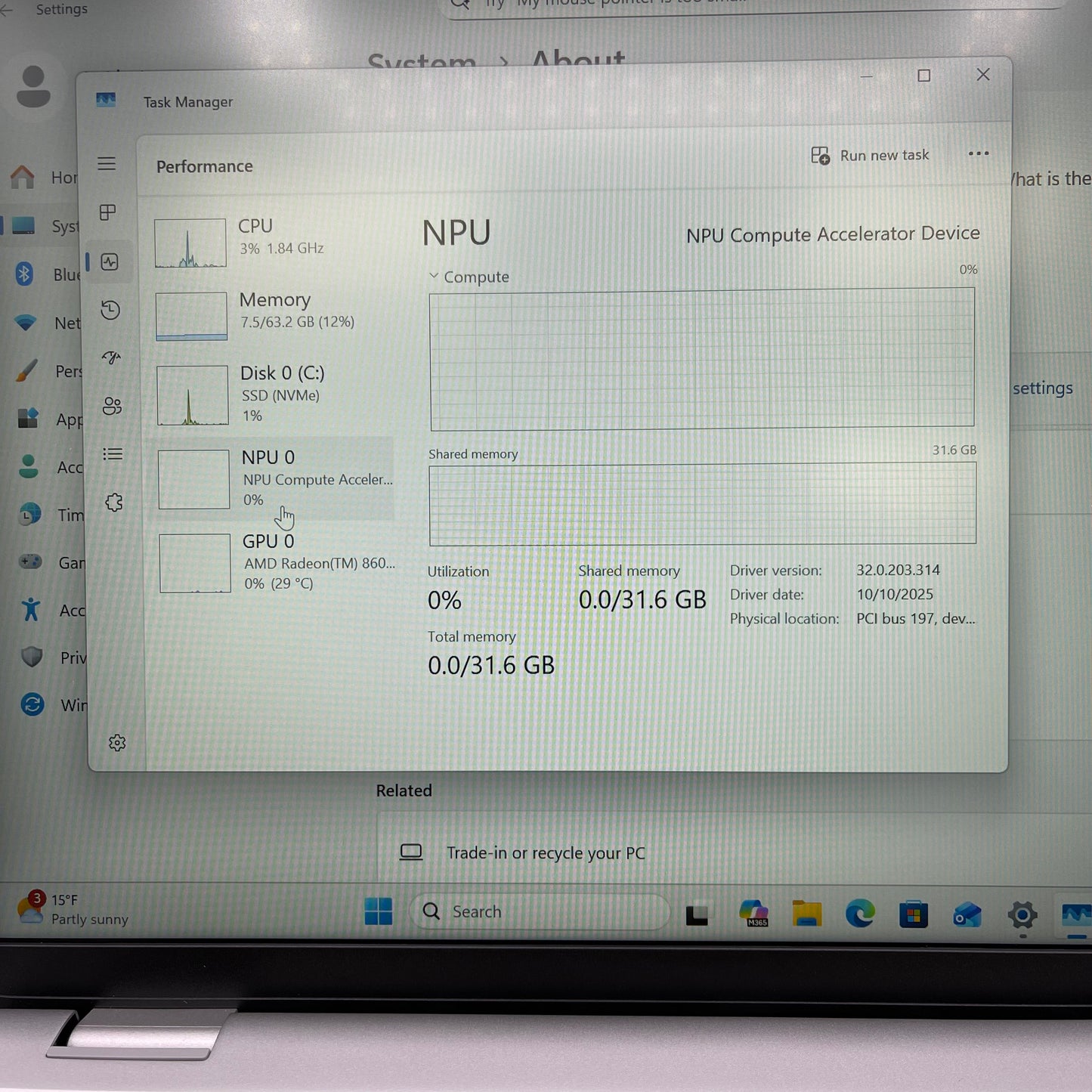This screenshot has height=1092, width=1092.
Task: Open the Users page in Task Manager
Action: tap(112, 407)
